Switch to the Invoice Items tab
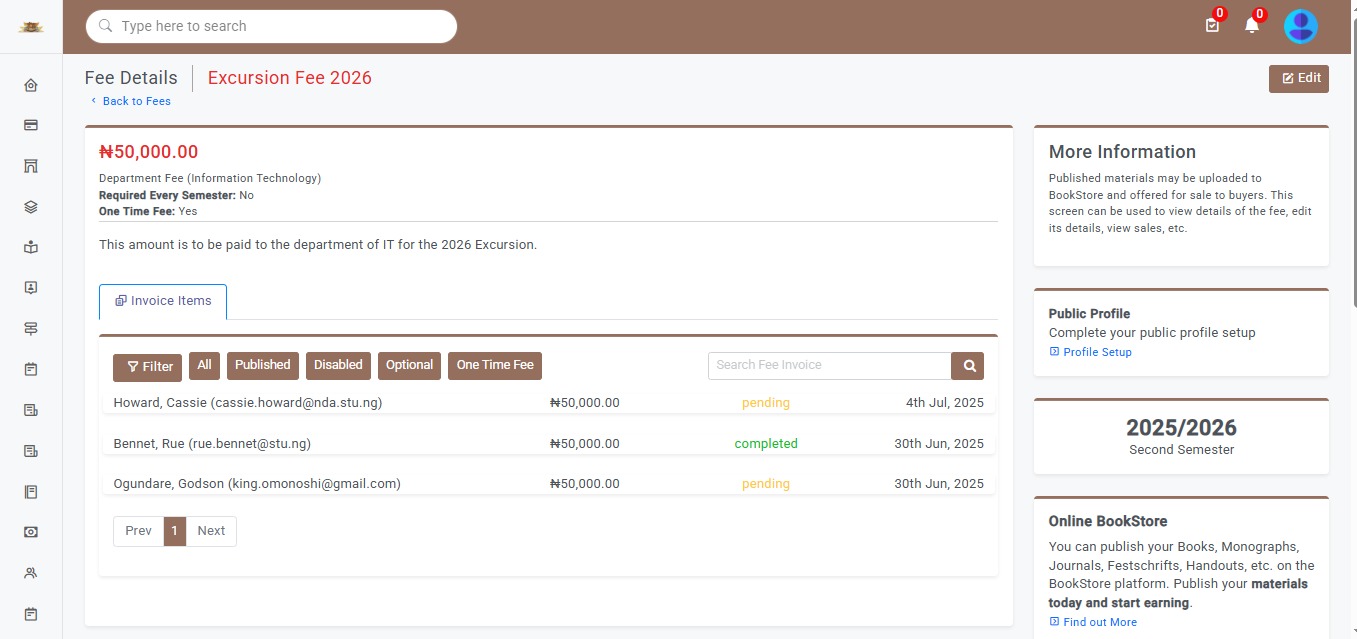Screen dimensions: 1357x639 (x=163, y=301)
